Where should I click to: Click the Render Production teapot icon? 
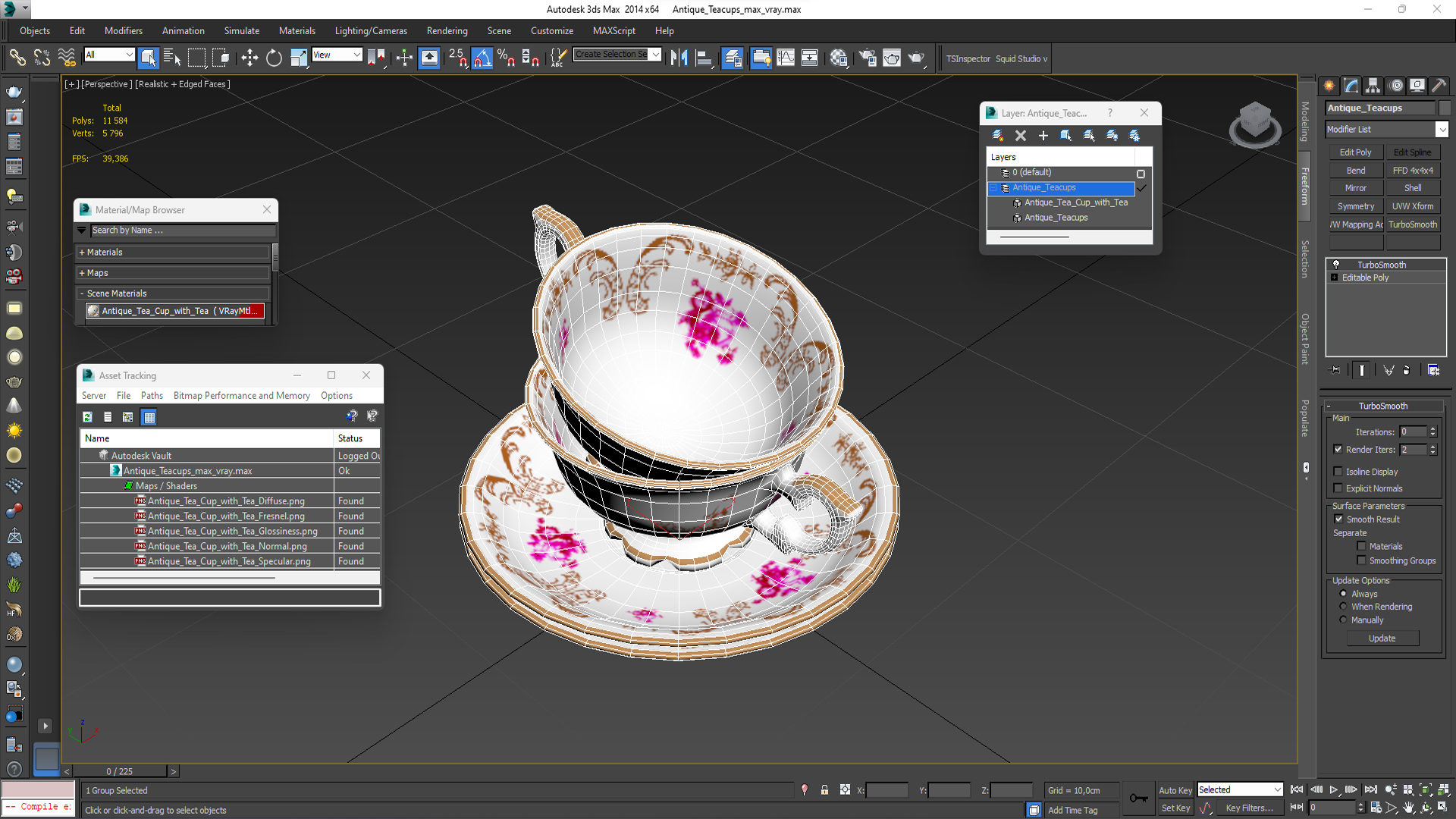(x=917, y=58)
